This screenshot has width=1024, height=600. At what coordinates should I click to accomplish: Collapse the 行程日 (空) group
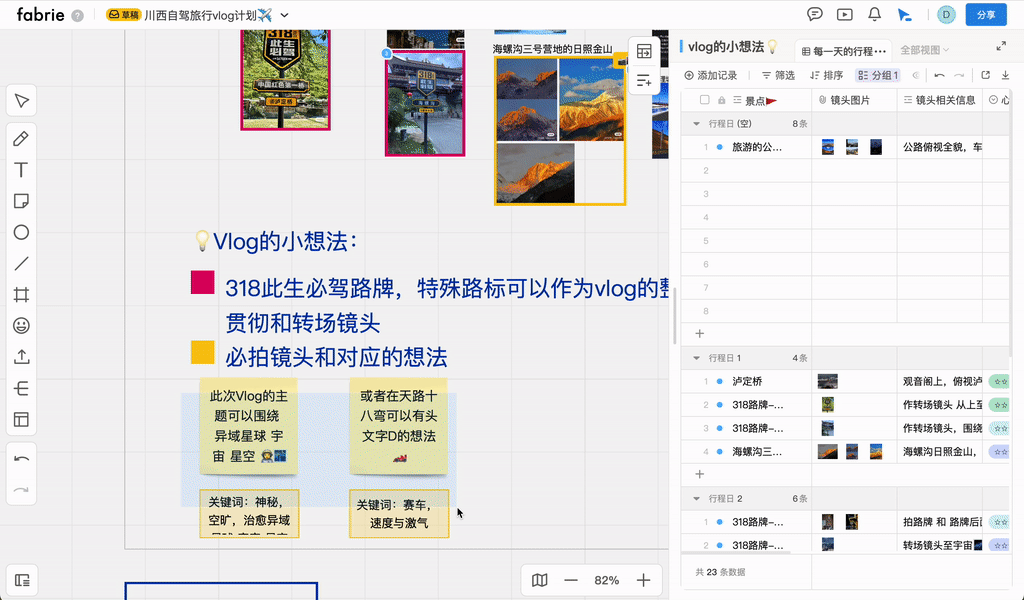coord(696,123)
